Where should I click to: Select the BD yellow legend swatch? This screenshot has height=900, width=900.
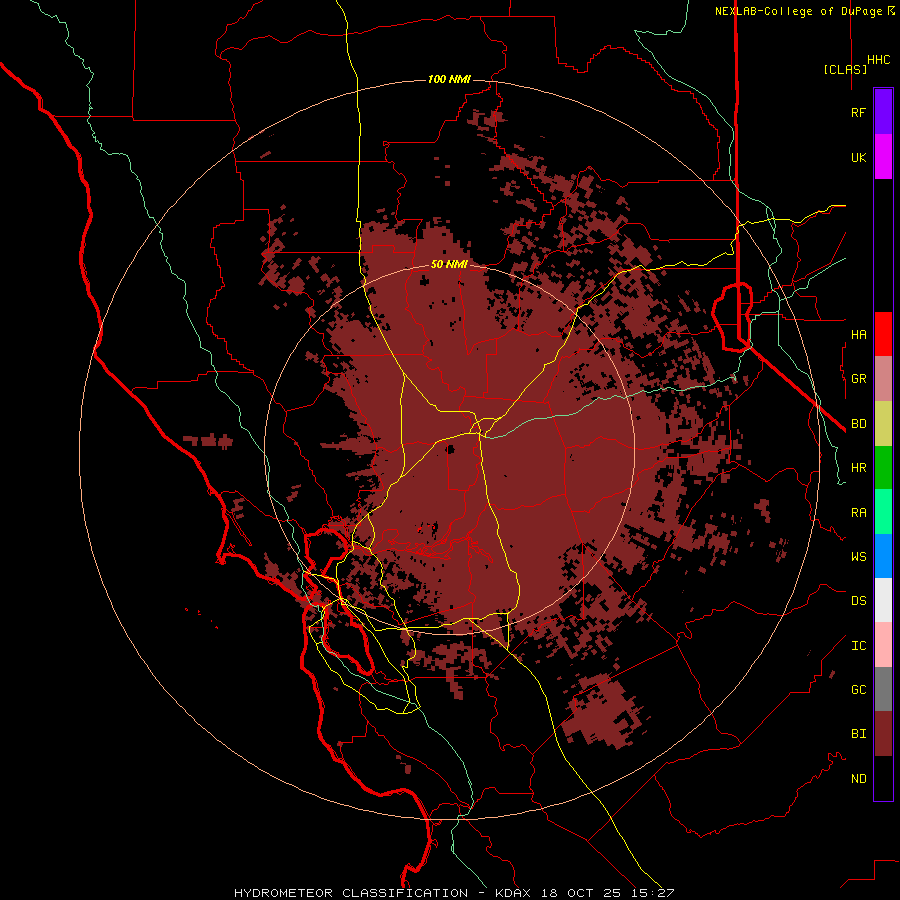(x=883, y=424)
